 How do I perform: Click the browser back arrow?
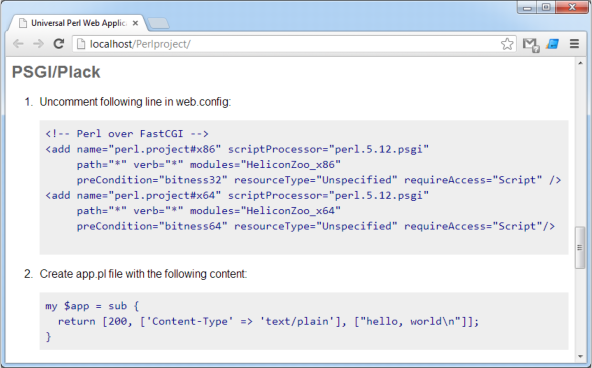[x=18, y=44]
